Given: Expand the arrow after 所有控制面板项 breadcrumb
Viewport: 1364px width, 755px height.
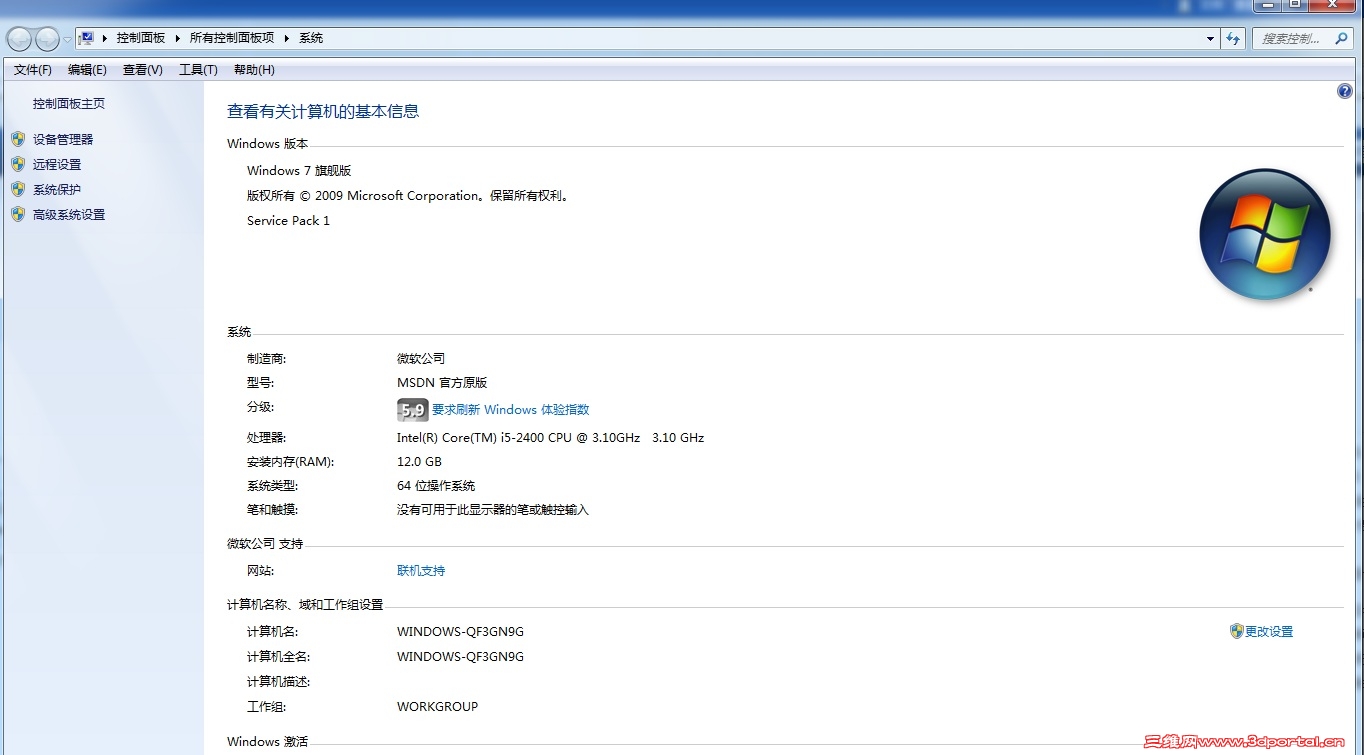Looking at the screenshot, I should click(x=287, y=38).
